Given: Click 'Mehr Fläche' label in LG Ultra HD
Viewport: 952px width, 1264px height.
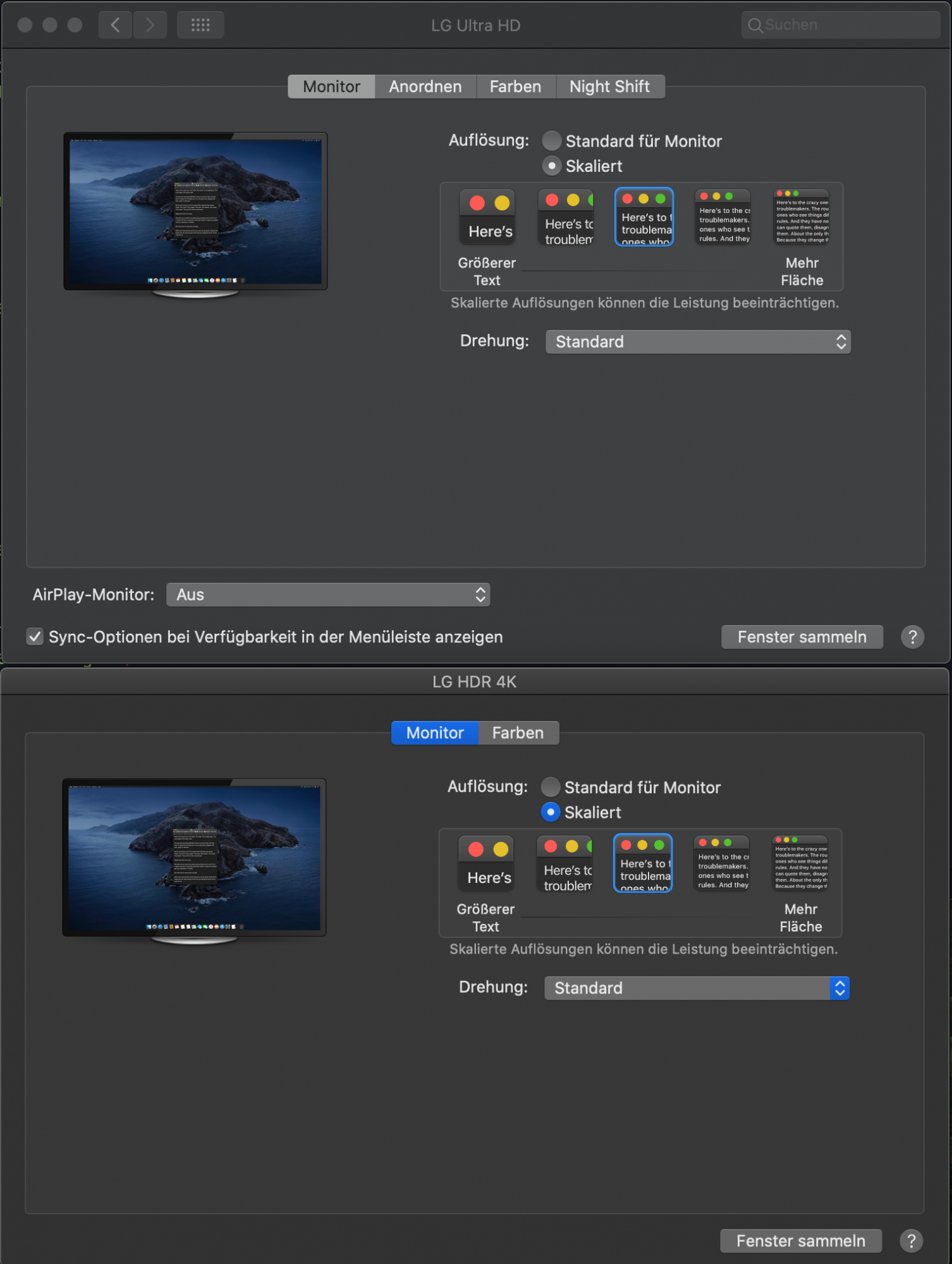Looking at the screenshot, I should (802, 272).
